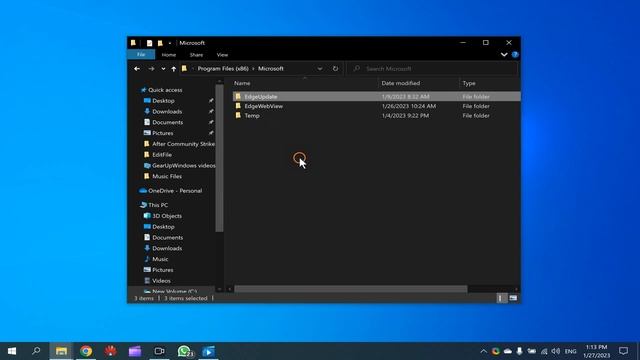Click the EdgeWebView folder icon

pos(238,106)
